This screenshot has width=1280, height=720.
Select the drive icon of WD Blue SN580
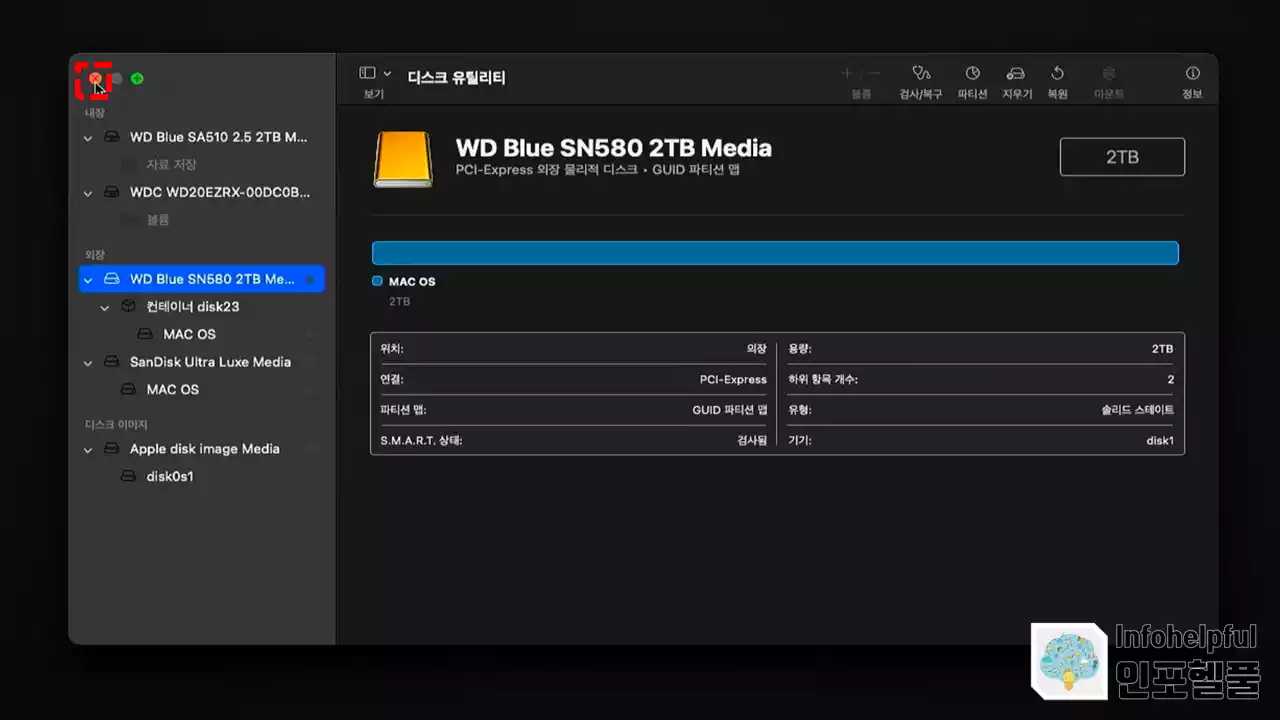point(112,279)
